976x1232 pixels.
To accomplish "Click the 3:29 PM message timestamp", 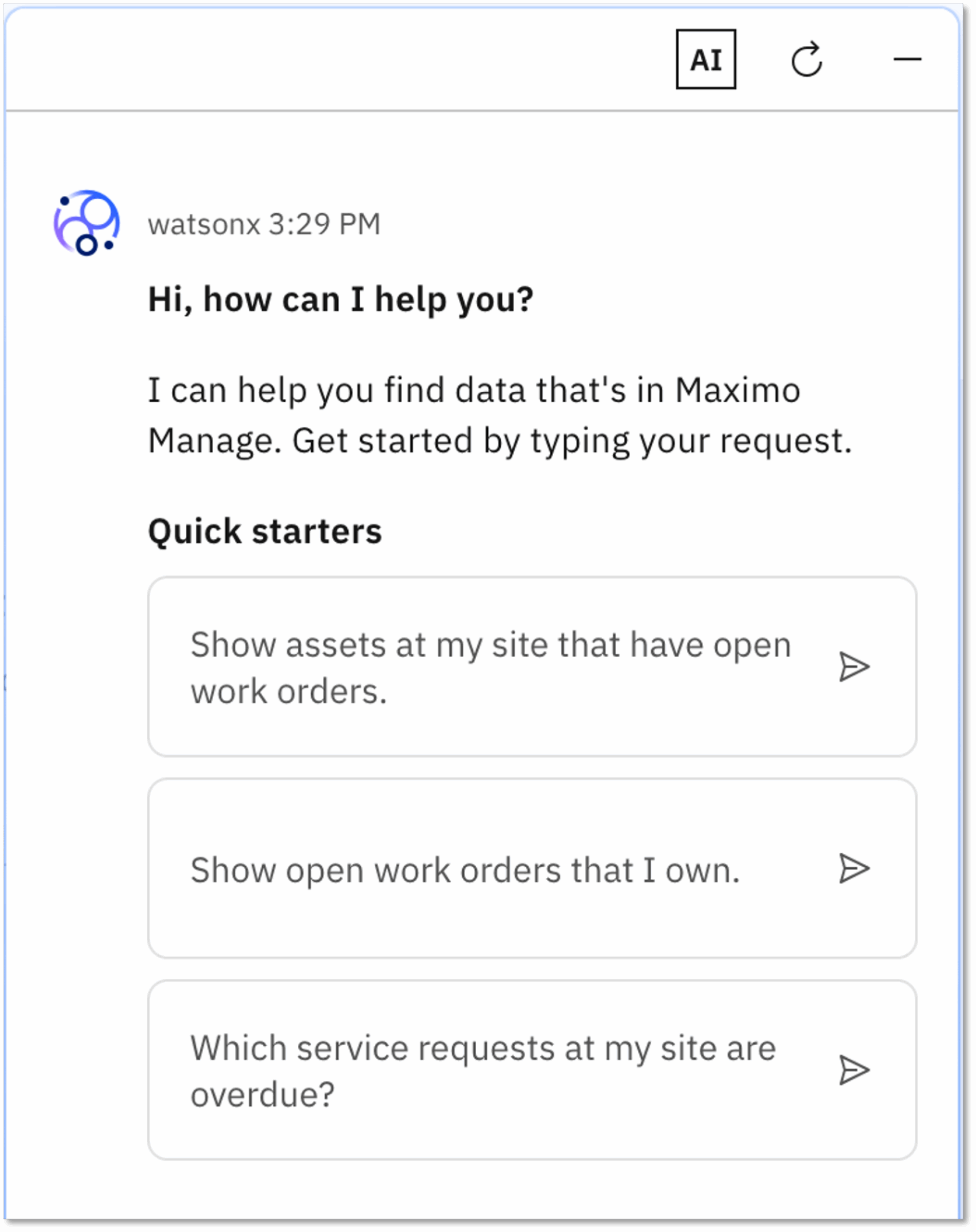I will point(324,224).
